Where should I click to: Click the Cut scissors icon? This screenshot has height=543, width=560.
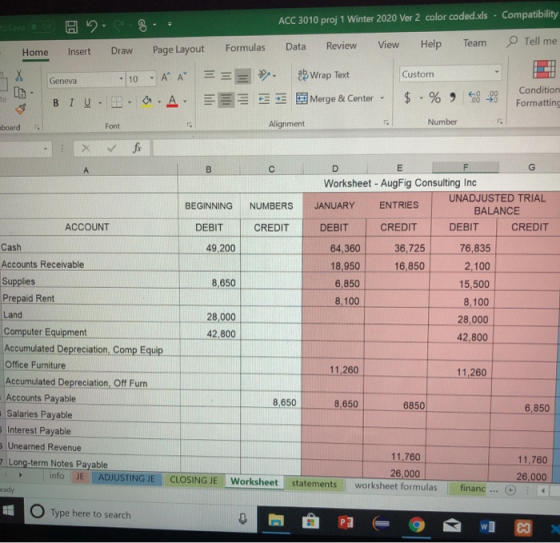pos(19,75)
